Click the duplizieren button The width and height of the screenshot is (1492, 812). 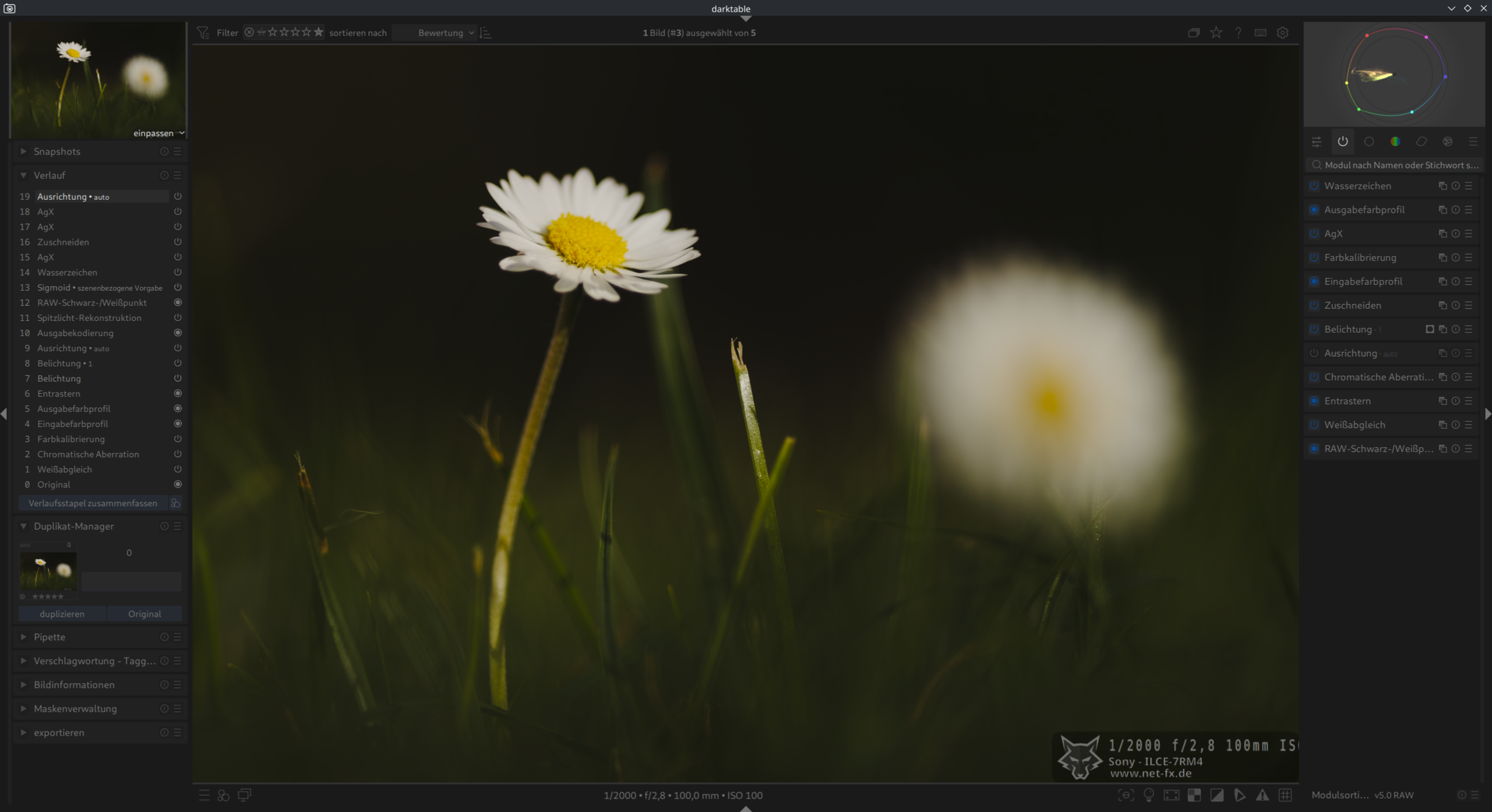[x=62, y=613]
